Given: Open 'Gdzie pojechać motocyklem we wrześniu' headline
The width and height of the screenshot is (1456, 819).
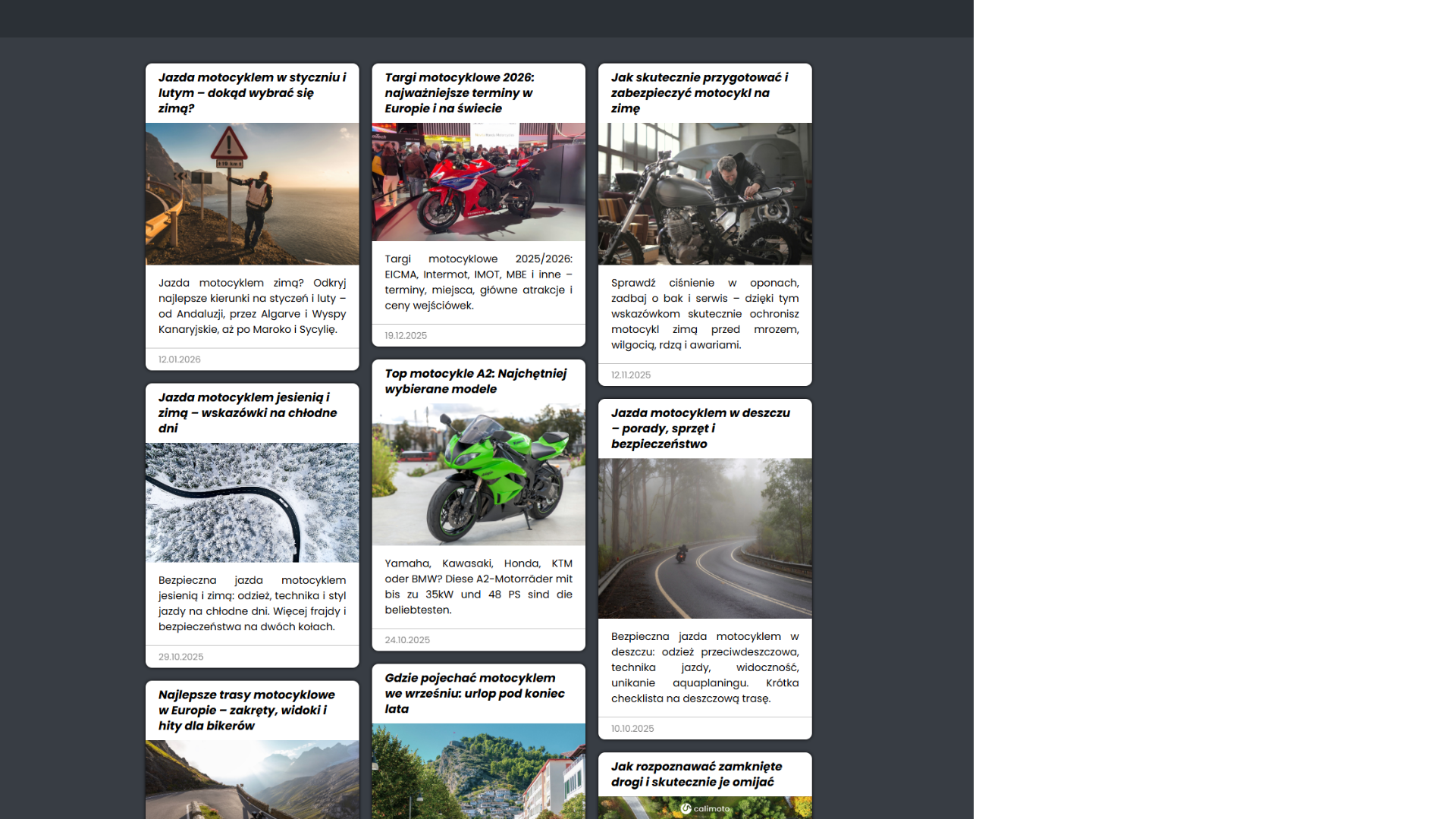Looking at the screenshot, I should (474, 693).
